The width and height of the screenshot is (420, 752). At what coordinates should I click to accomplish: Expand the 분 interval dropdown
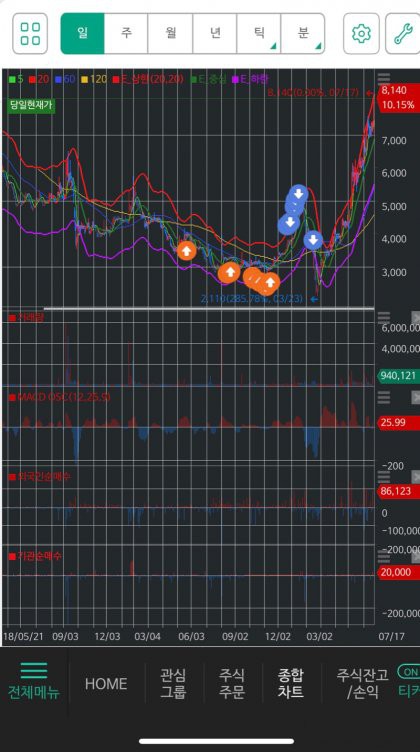(x=303, y=34)
